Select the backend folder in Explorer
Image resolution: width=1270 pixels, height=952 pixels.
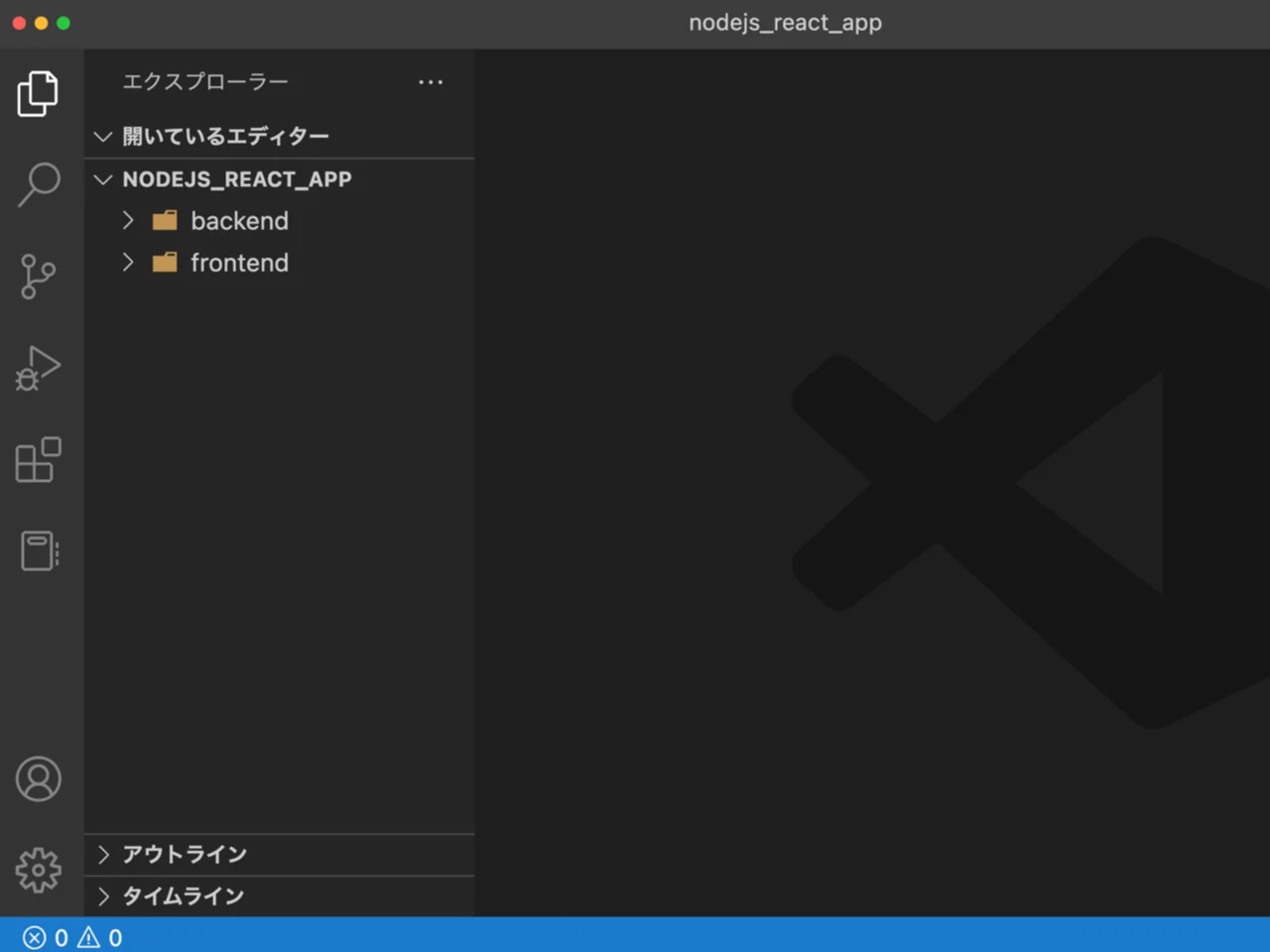click(x=239, y=220)
